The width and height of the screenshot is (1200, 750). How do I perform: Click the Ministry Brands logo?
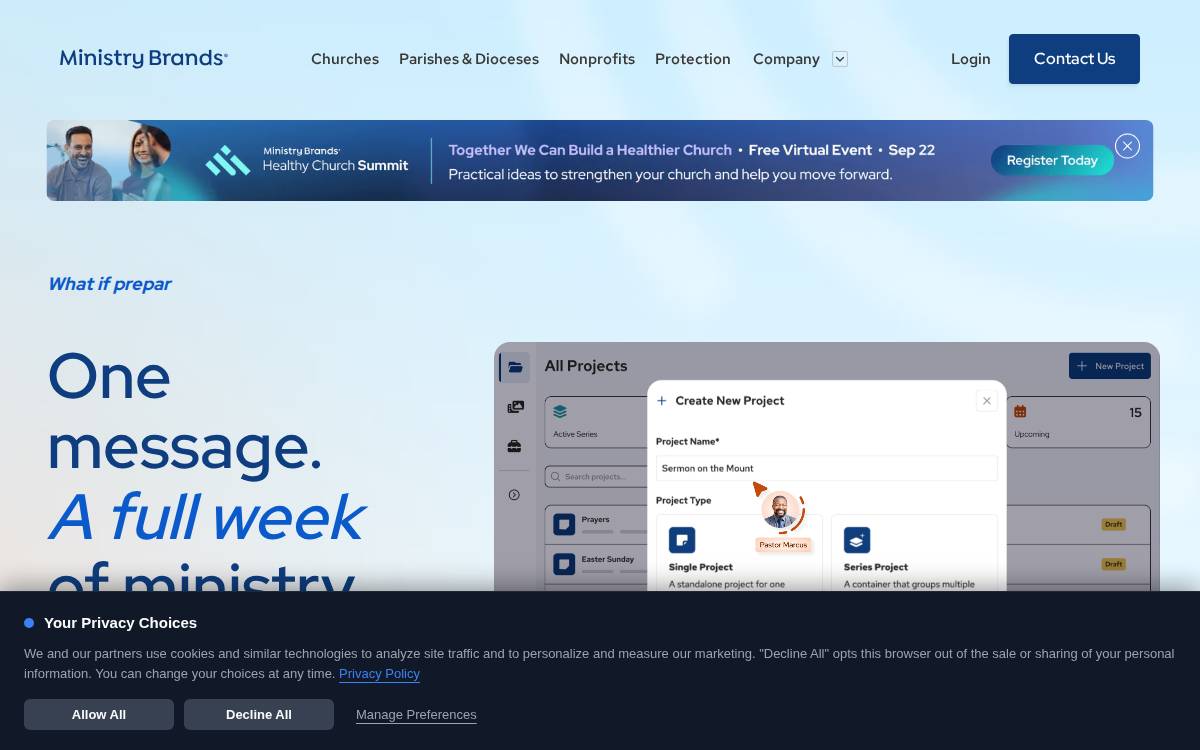[144, 58]
